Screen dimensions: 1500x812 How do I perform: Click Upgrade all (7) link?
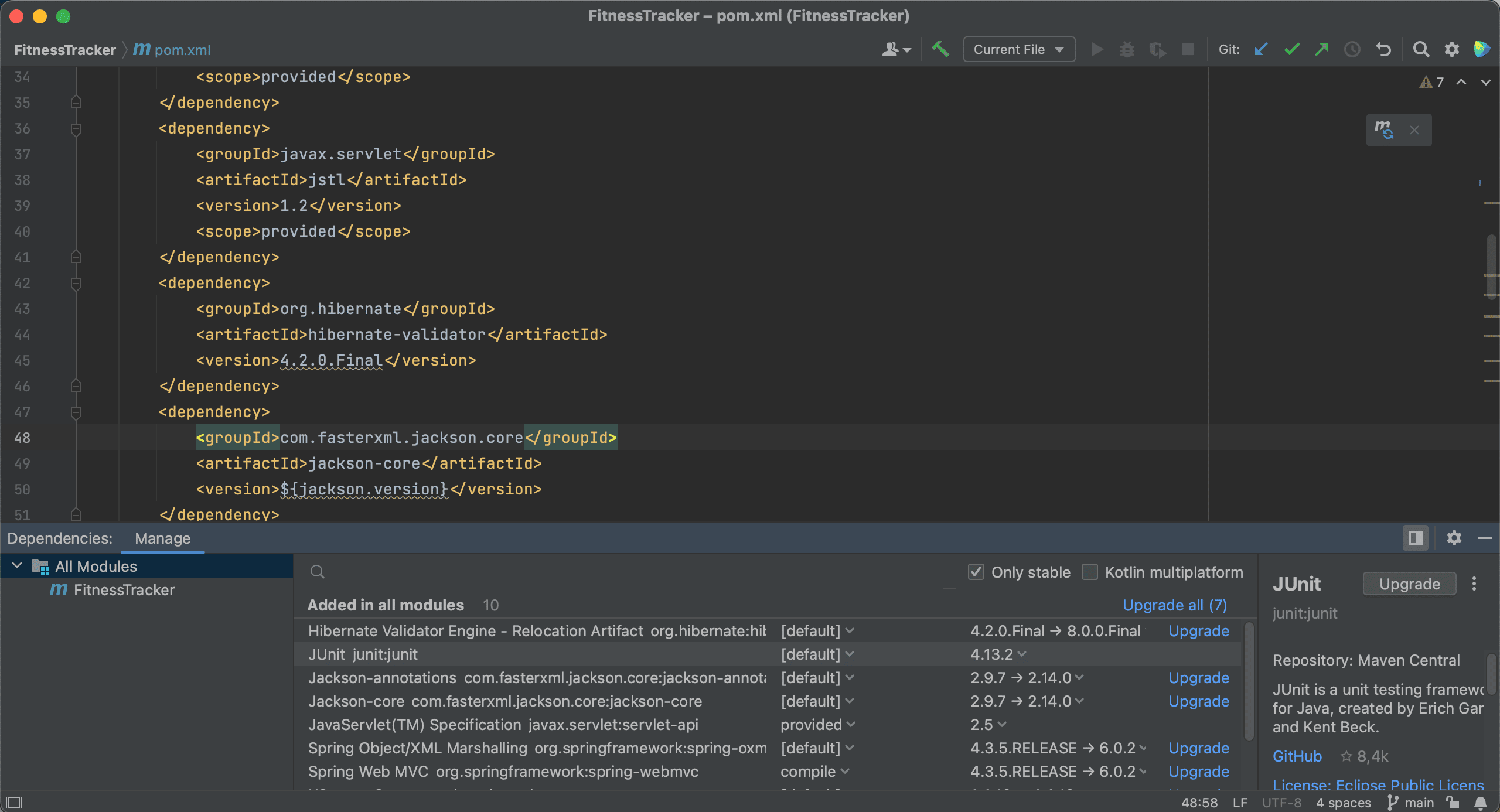(1175, 605)
